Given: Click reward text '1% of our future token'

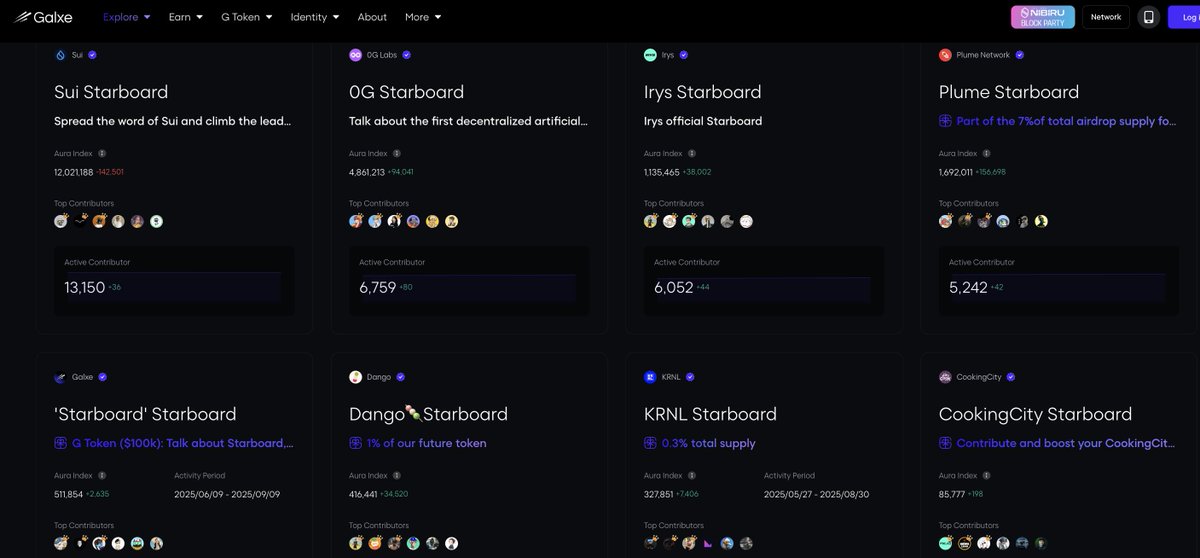Looking at the screenshot, I should pos(426,443).
